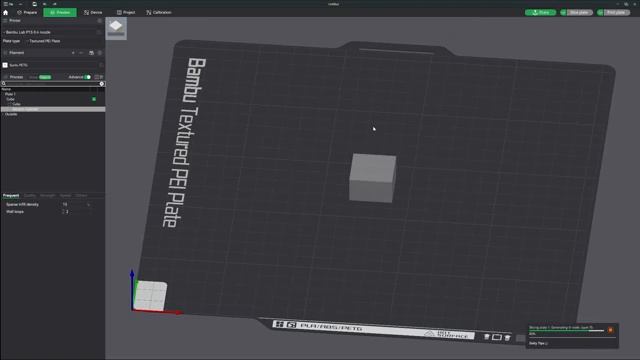
Task: Go to the Home screen icon
Action: pyautogui.click(x=6, y=12)
